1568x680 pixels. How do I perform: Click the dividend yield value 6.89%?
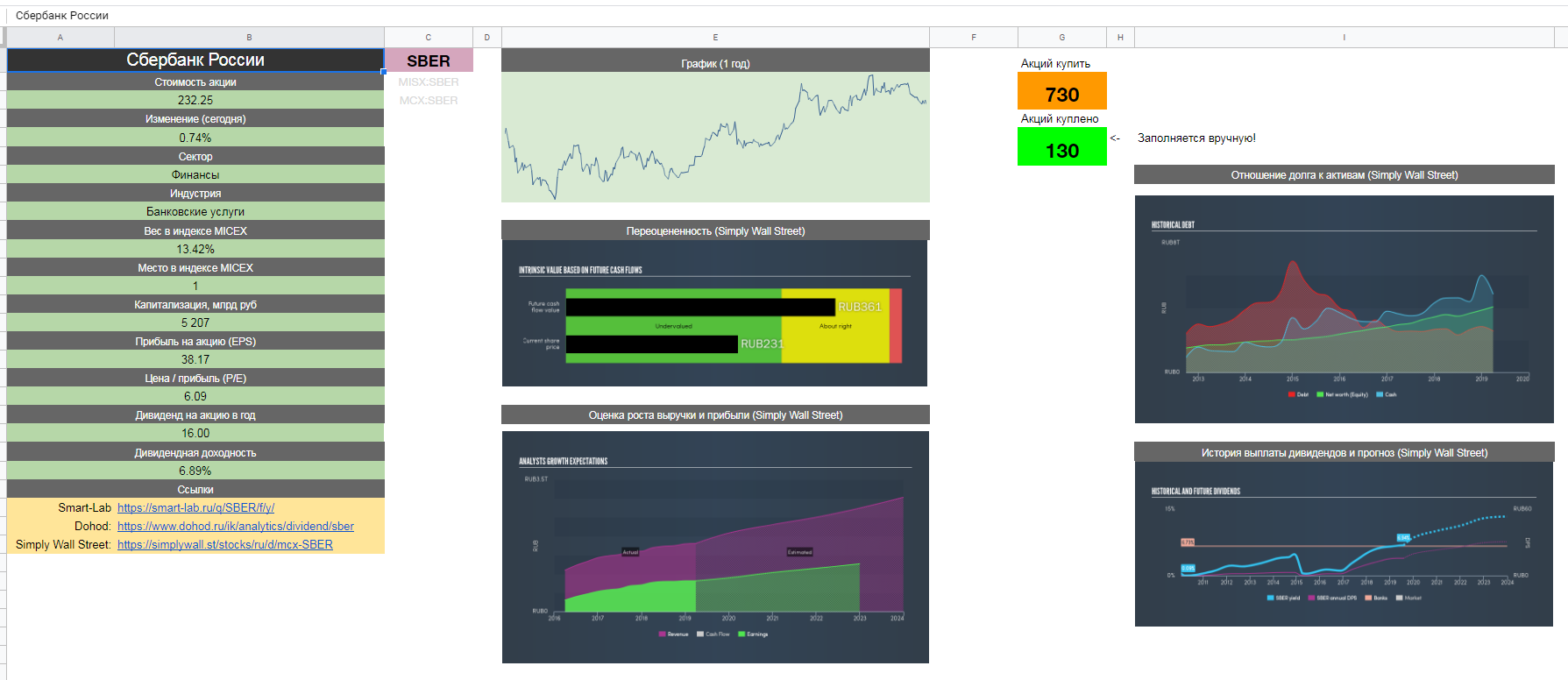point(195,471)
